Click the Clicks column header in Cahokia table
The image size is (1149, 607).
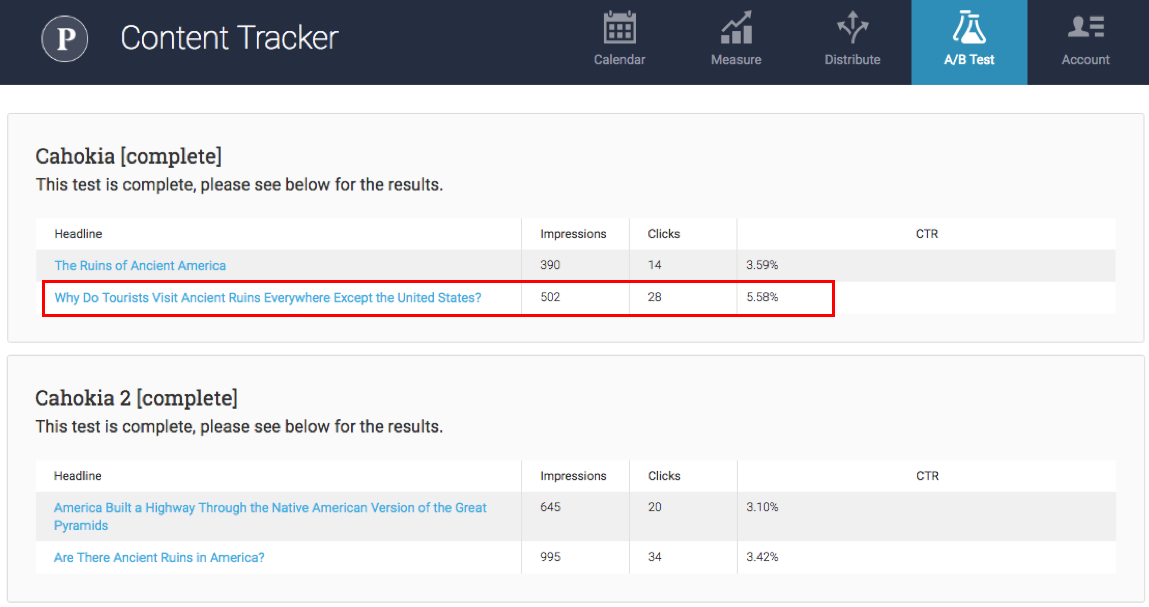pos(664,234)
